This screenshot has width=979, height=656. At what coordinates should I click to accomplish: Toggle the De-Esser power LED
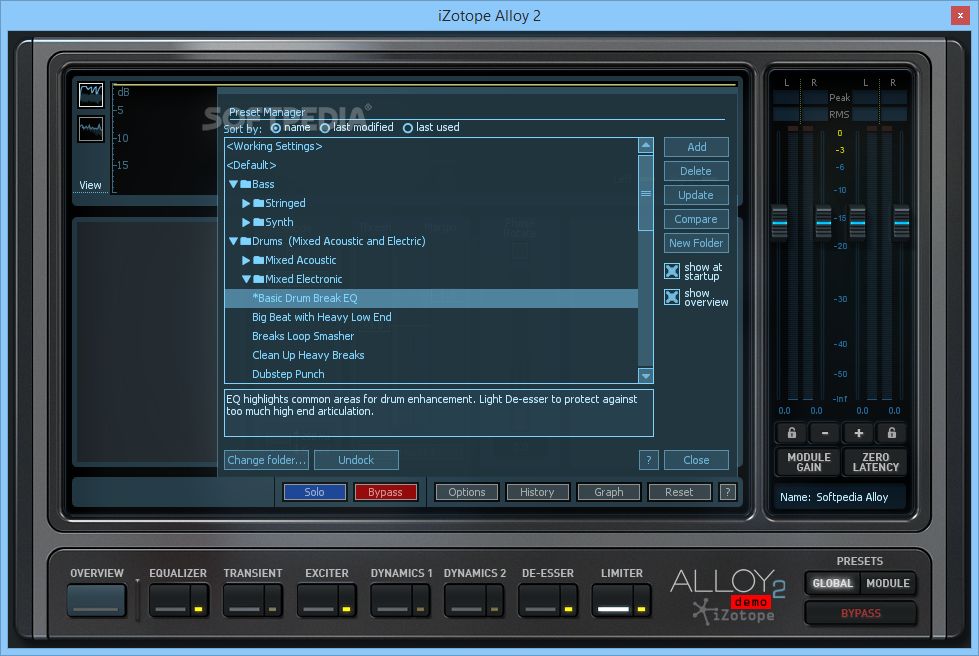pyautogui.click(x=568, y=609)
